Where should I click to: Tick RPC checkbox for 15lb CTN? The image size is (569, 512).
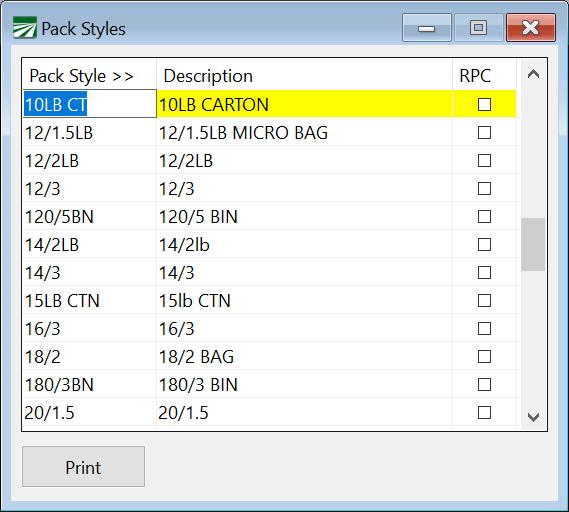tap(484, 300)
